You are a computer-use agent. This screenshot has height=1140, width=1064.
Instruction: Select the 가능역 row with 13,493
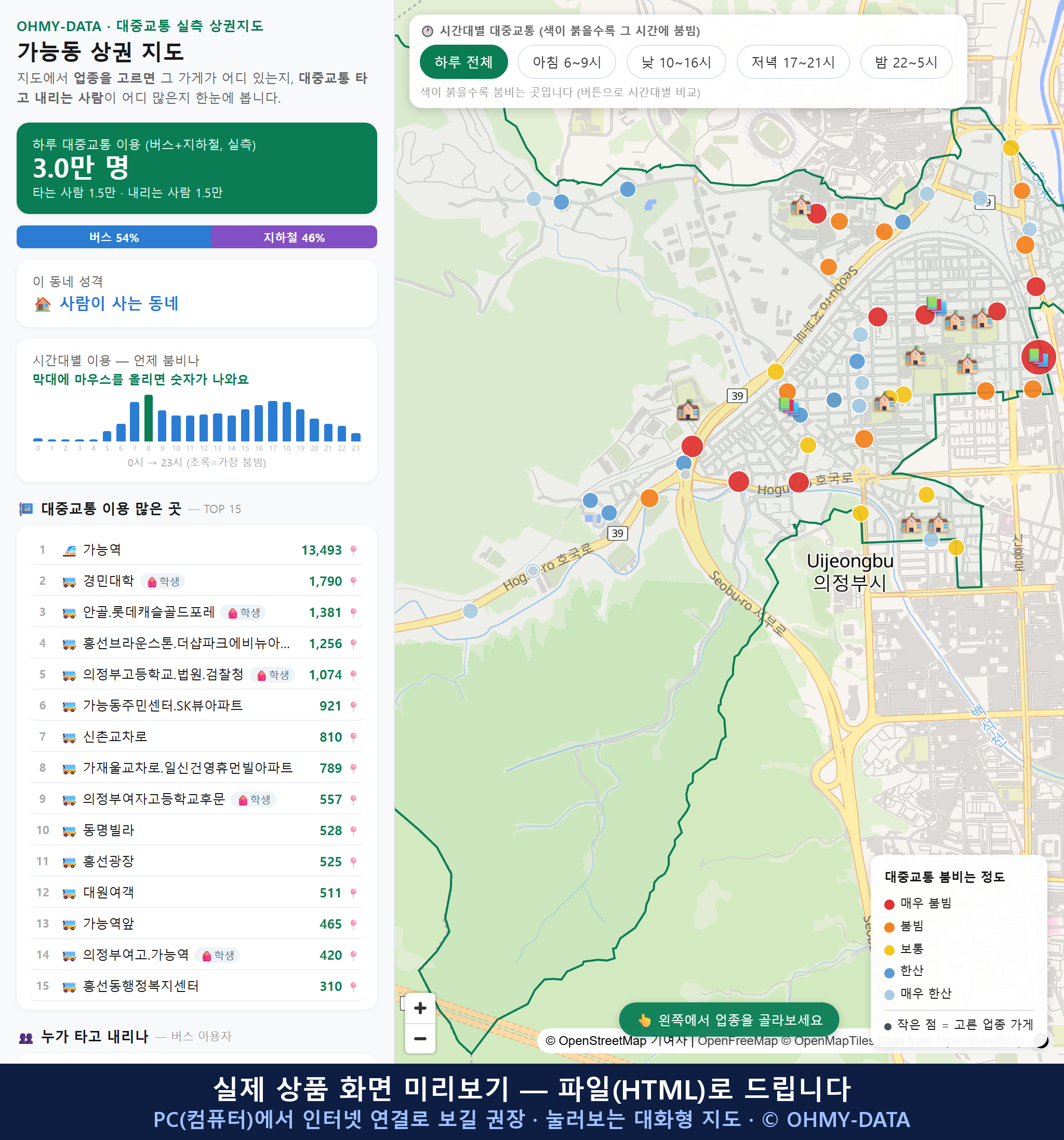tap(197, 550)
